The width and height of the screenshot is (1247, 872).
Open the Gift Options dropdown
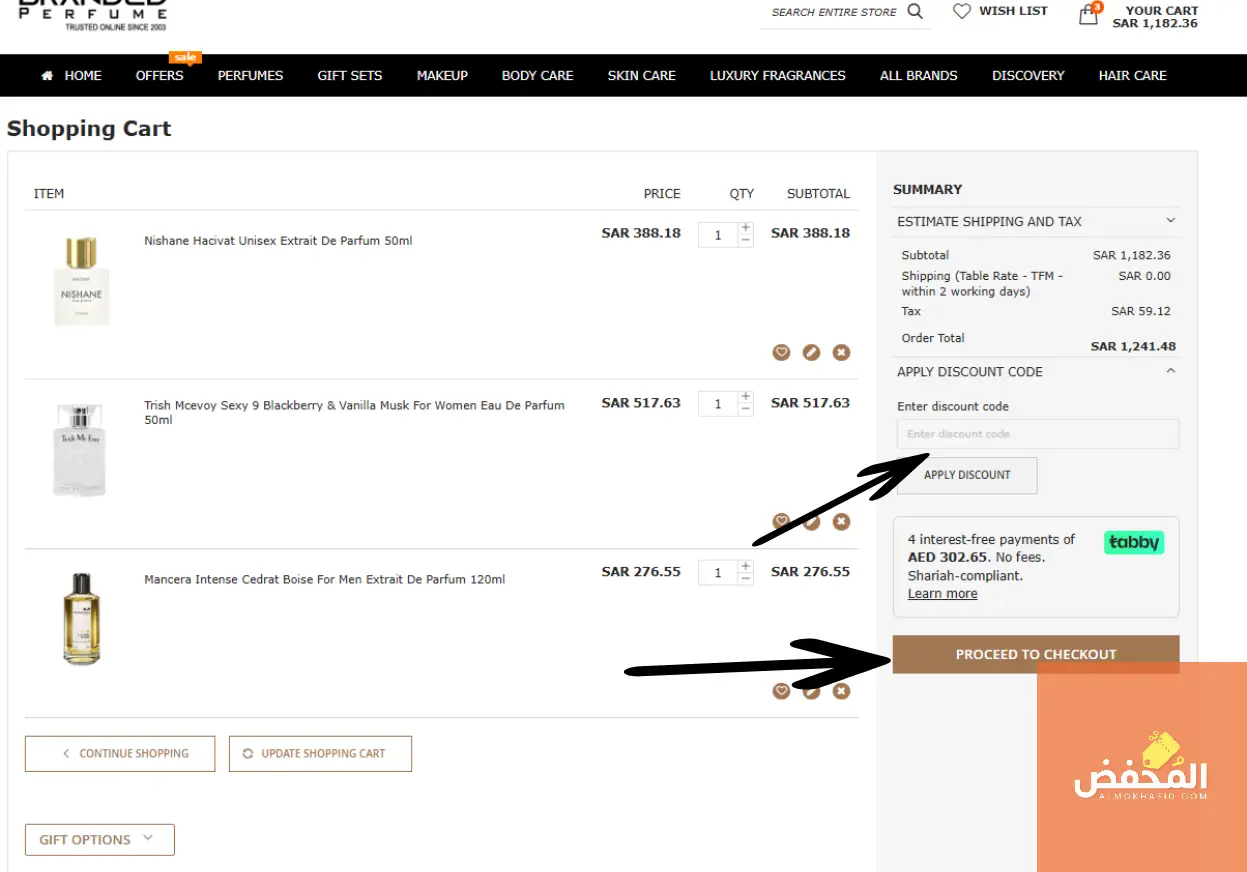coord(100,840)
